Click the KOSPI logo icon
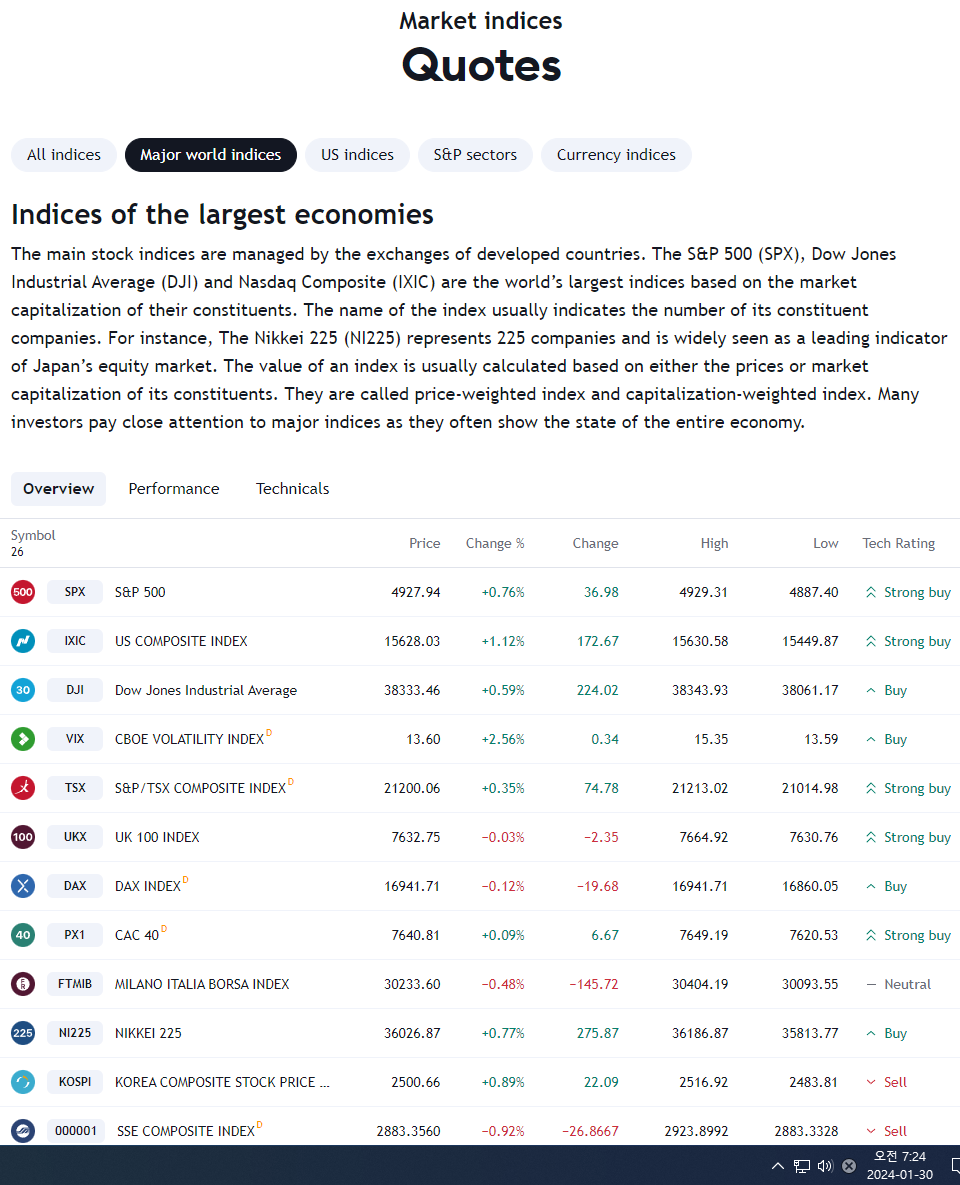 point(23,1082)
